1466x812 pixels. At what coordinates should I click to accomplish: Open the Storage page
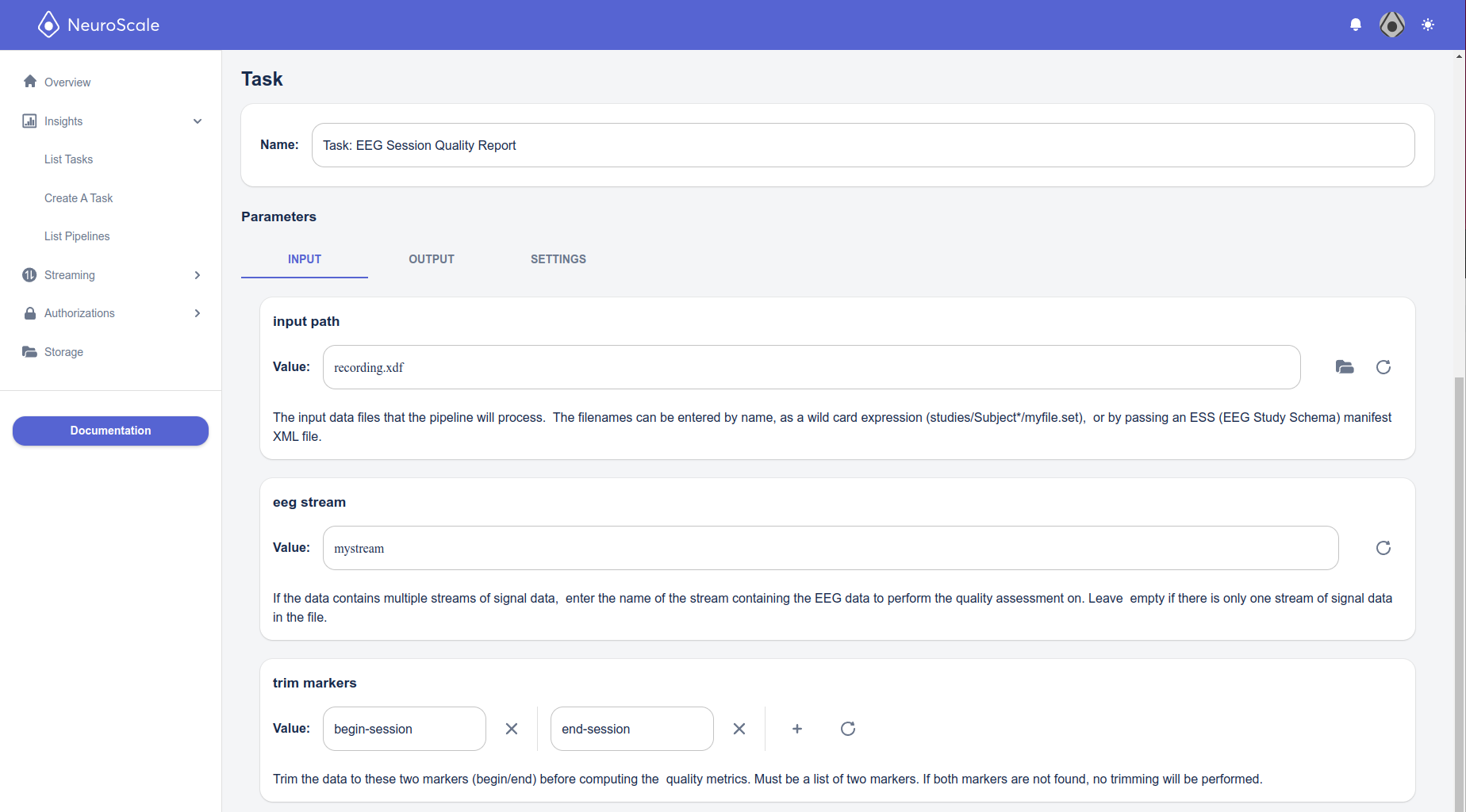coord(63,352)
